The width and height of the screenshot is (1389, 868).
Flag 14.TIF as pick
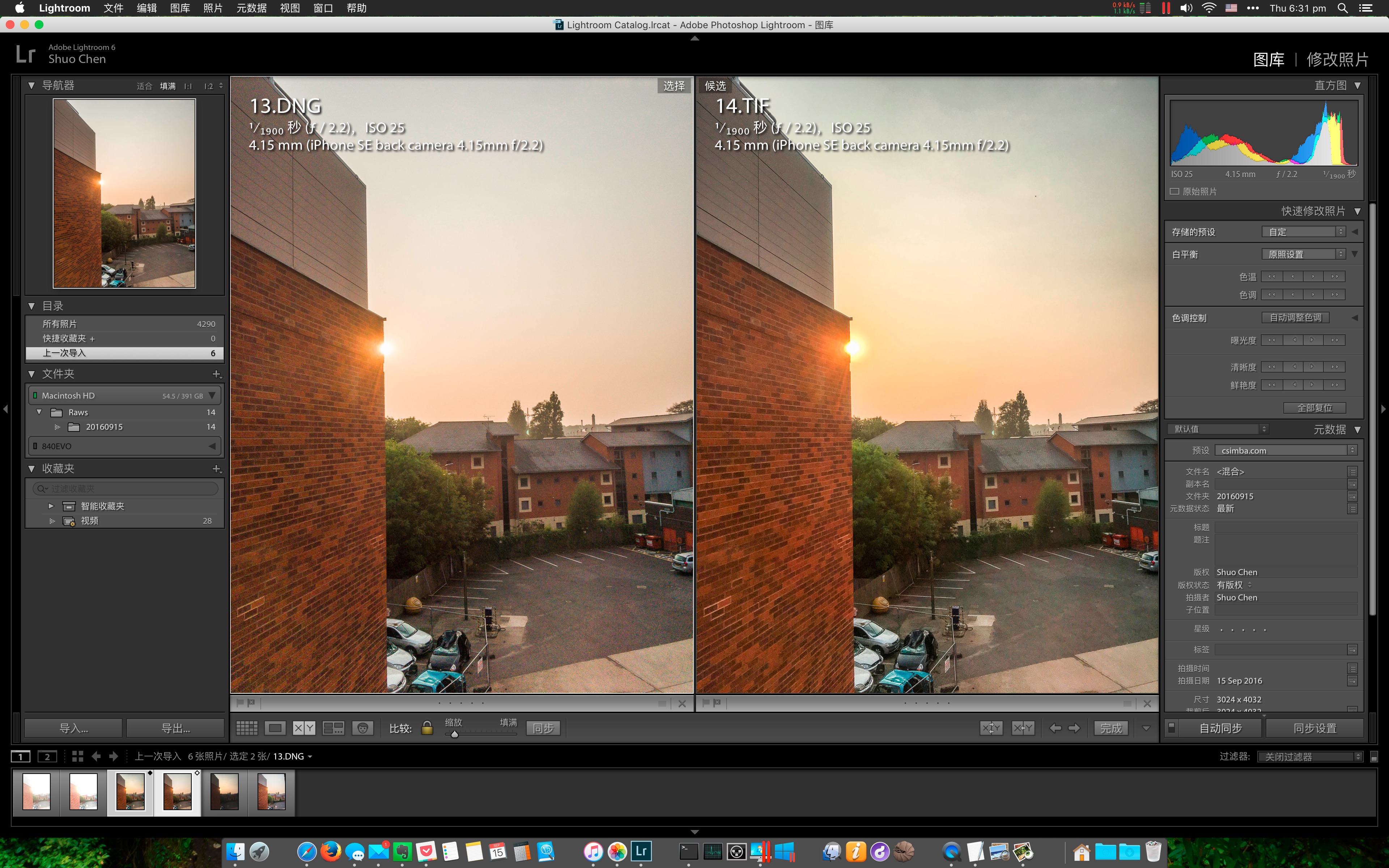(x=706, y=703)
